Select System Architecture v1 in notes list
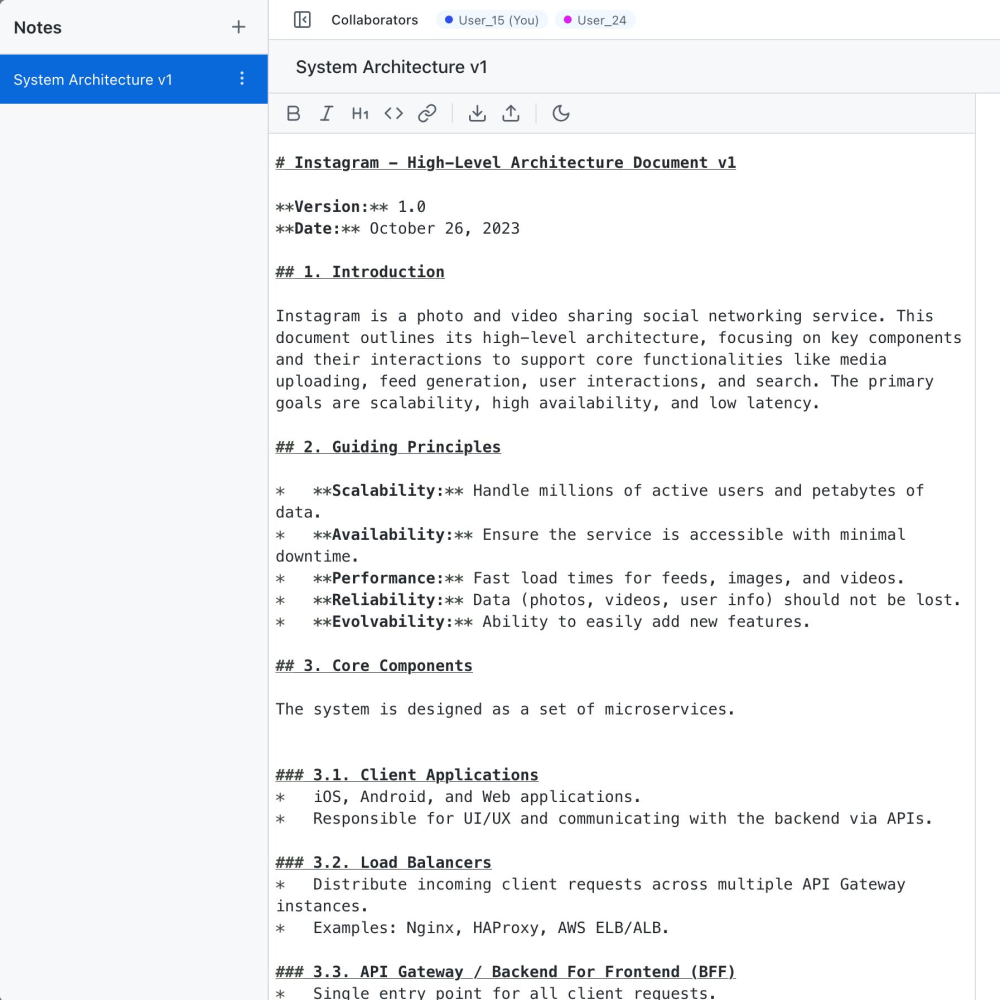 click(93, 80)
